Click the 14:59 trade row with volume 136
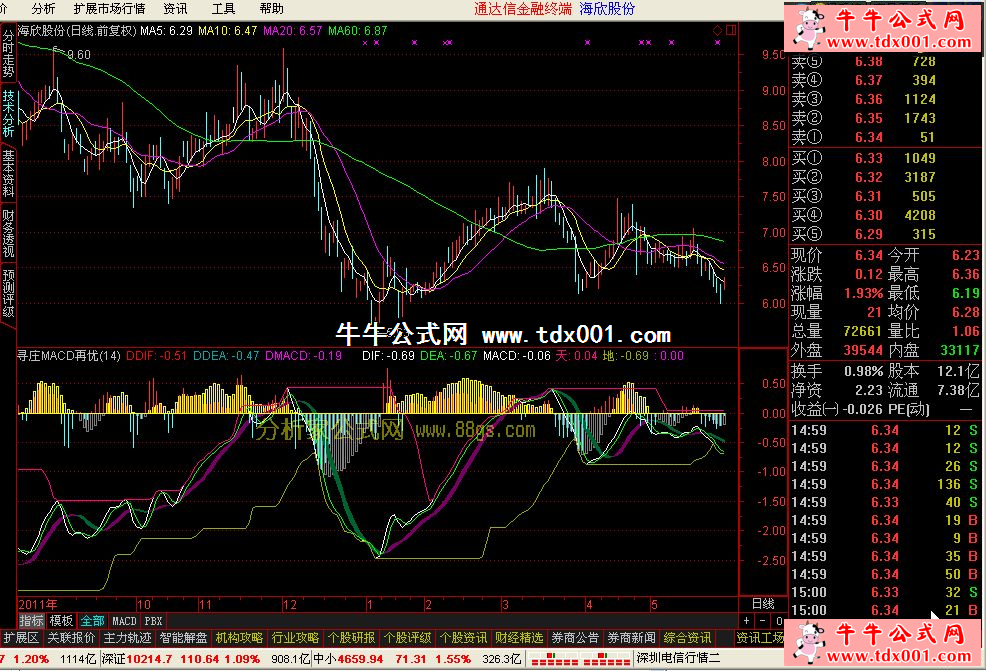The image size is (986, 671). coord(885,484)
